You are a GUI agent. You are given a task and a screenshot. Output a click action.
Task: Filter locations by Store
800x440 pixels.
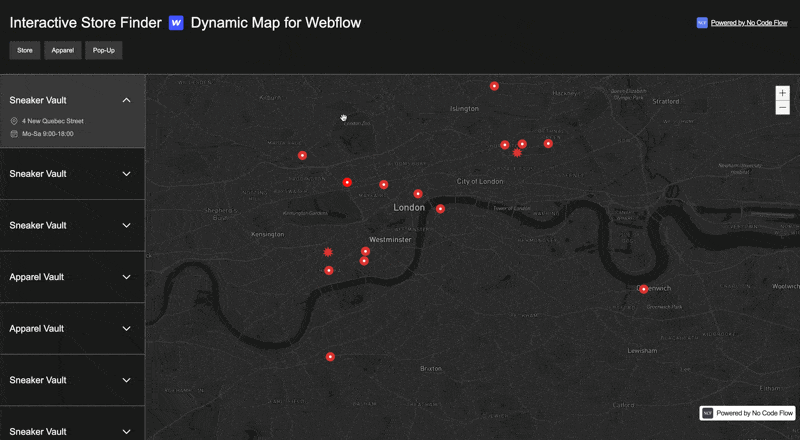pyautogui.click(x=24, y=50)
